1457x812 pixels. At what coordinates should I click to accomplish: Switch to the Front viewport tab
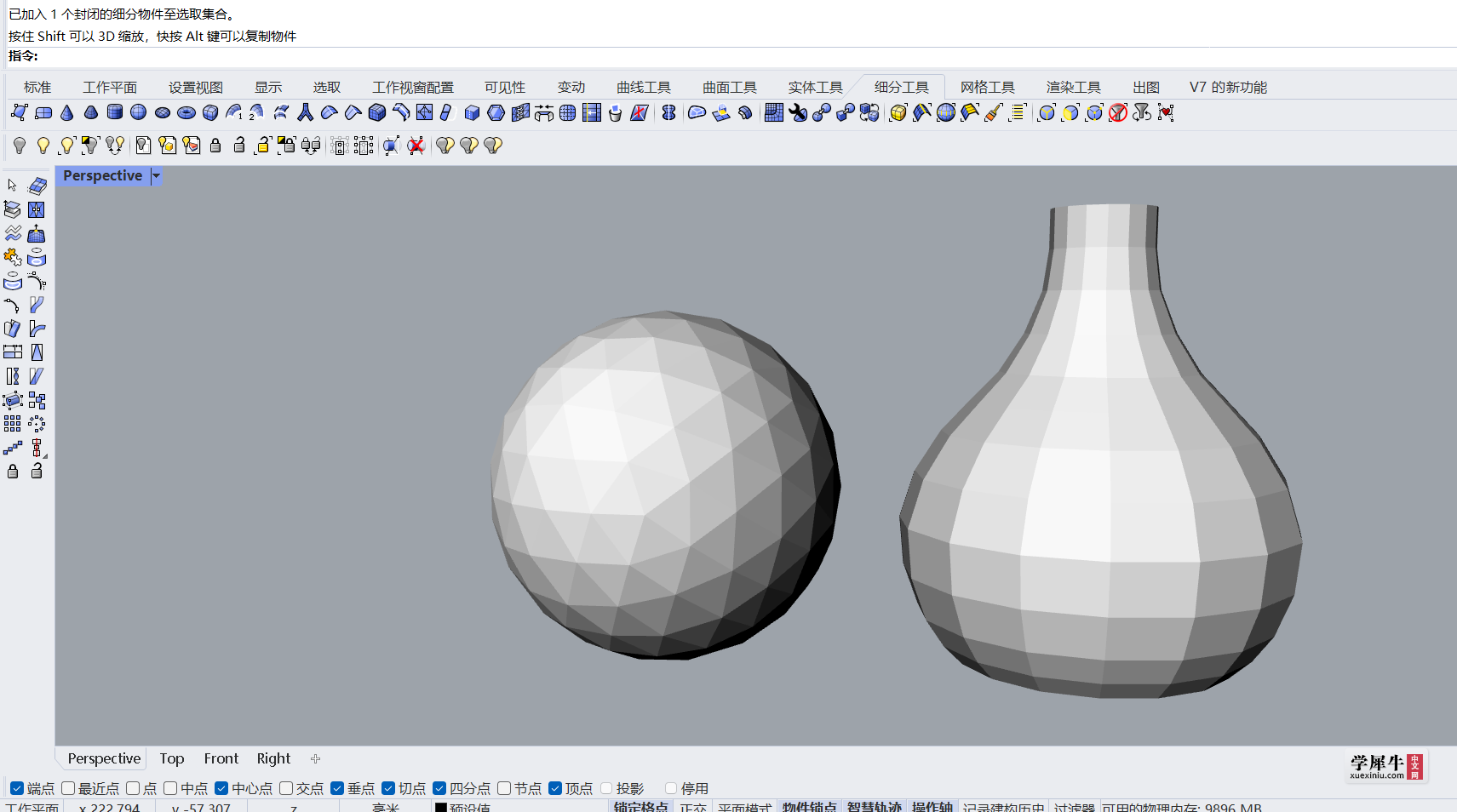tap(221, 758)
